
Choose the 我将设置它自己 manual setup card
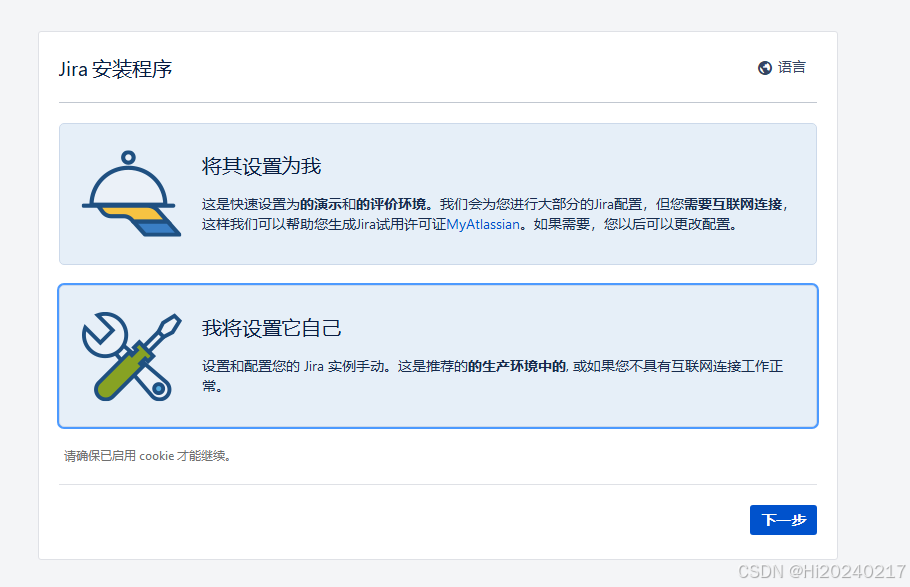(438, 356)
